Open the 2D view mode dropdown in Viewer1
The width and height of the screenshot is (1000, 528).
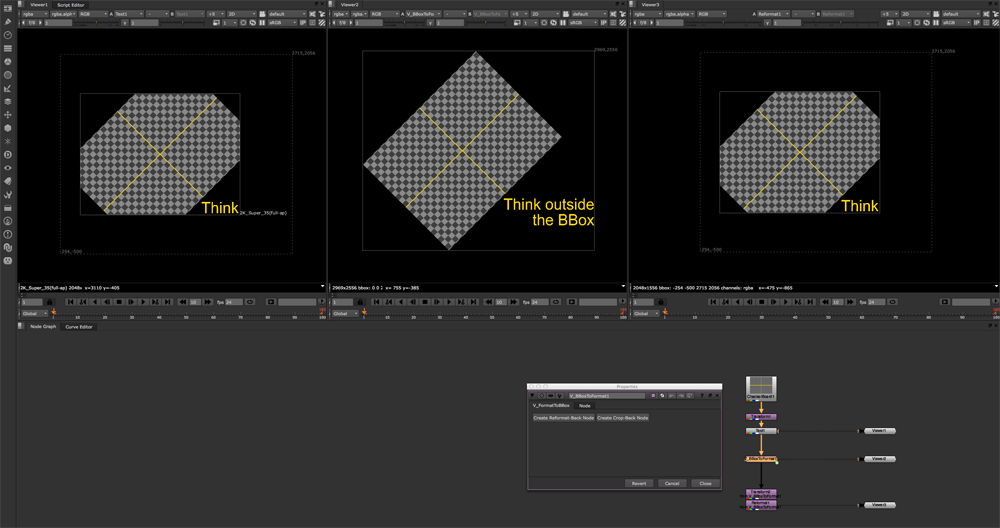242,14
